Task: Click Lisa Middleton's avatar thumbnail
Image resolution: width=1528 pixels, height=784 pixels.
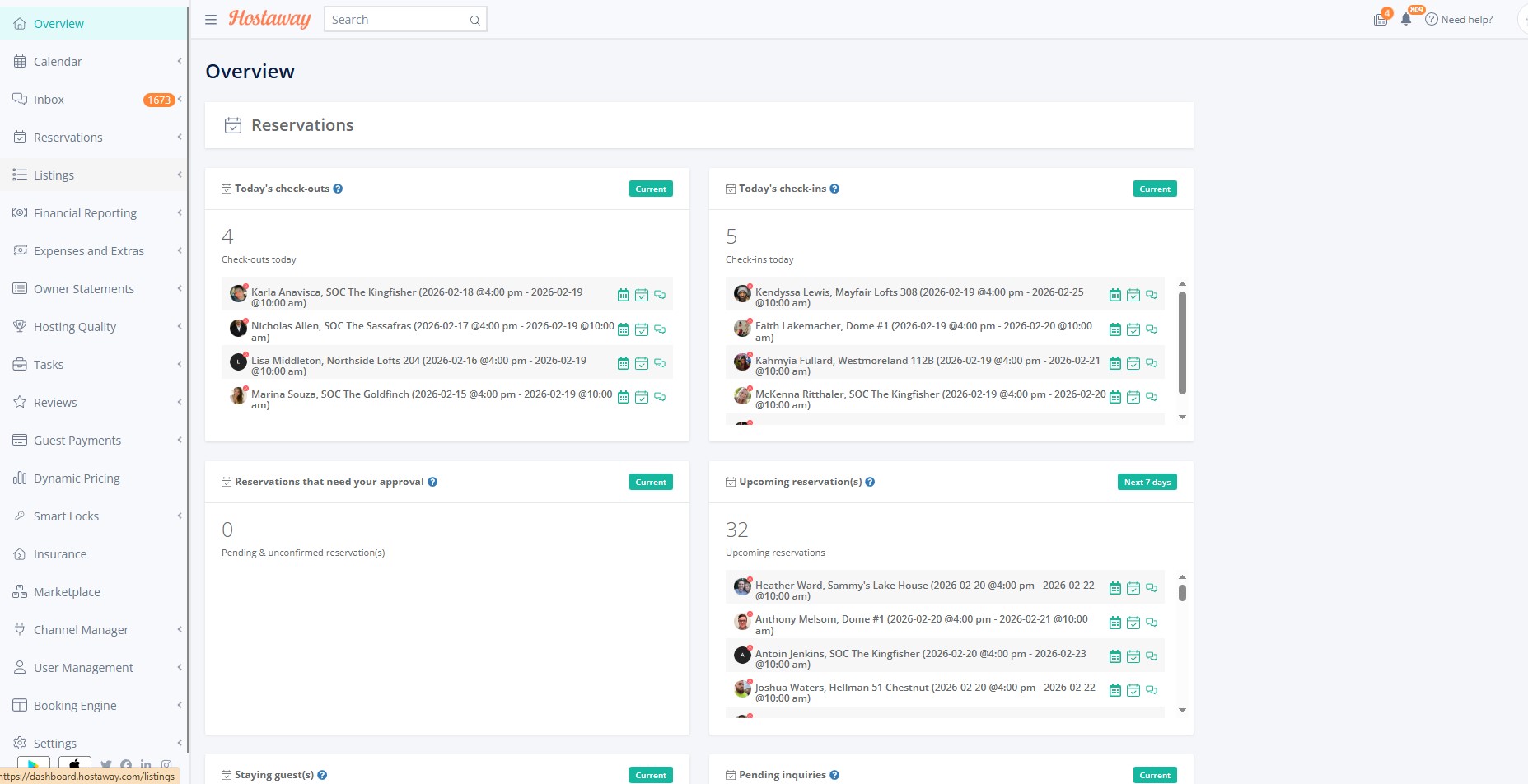Action: click(238, 362)
